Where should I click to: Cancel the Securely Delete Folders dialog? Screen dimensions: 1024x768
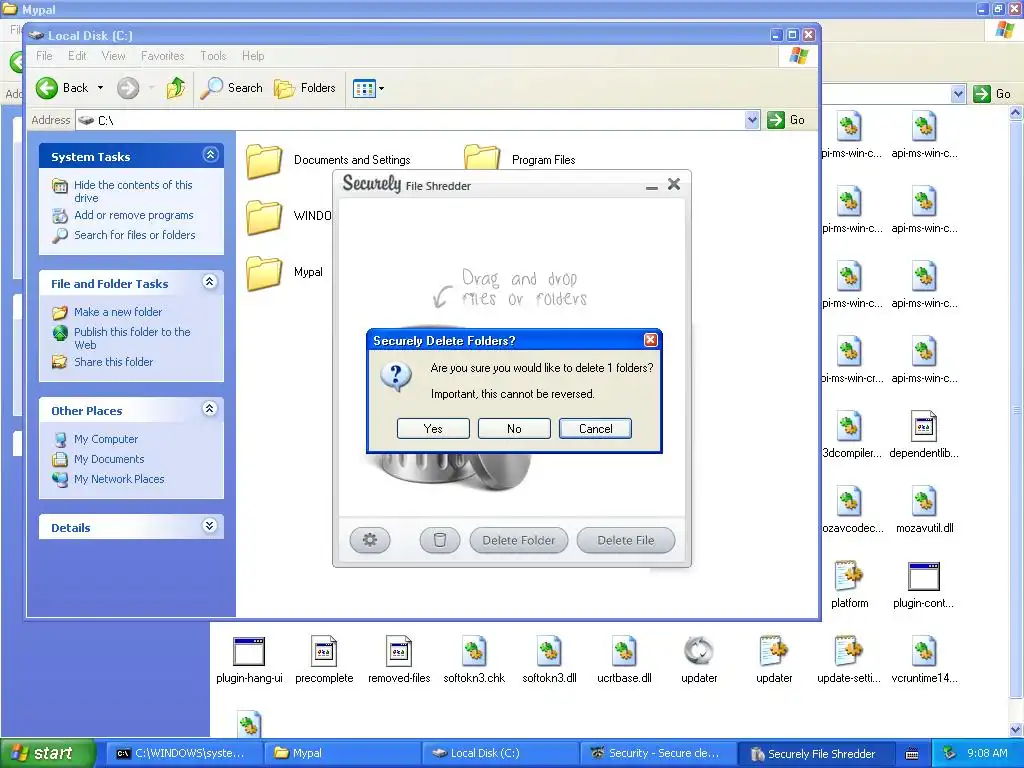[595, 428]
